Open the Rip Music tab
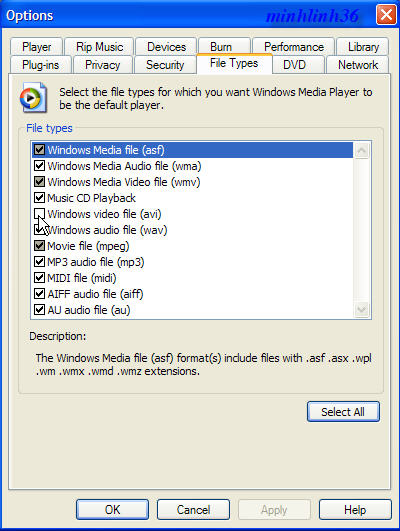 tap(99, 47)
